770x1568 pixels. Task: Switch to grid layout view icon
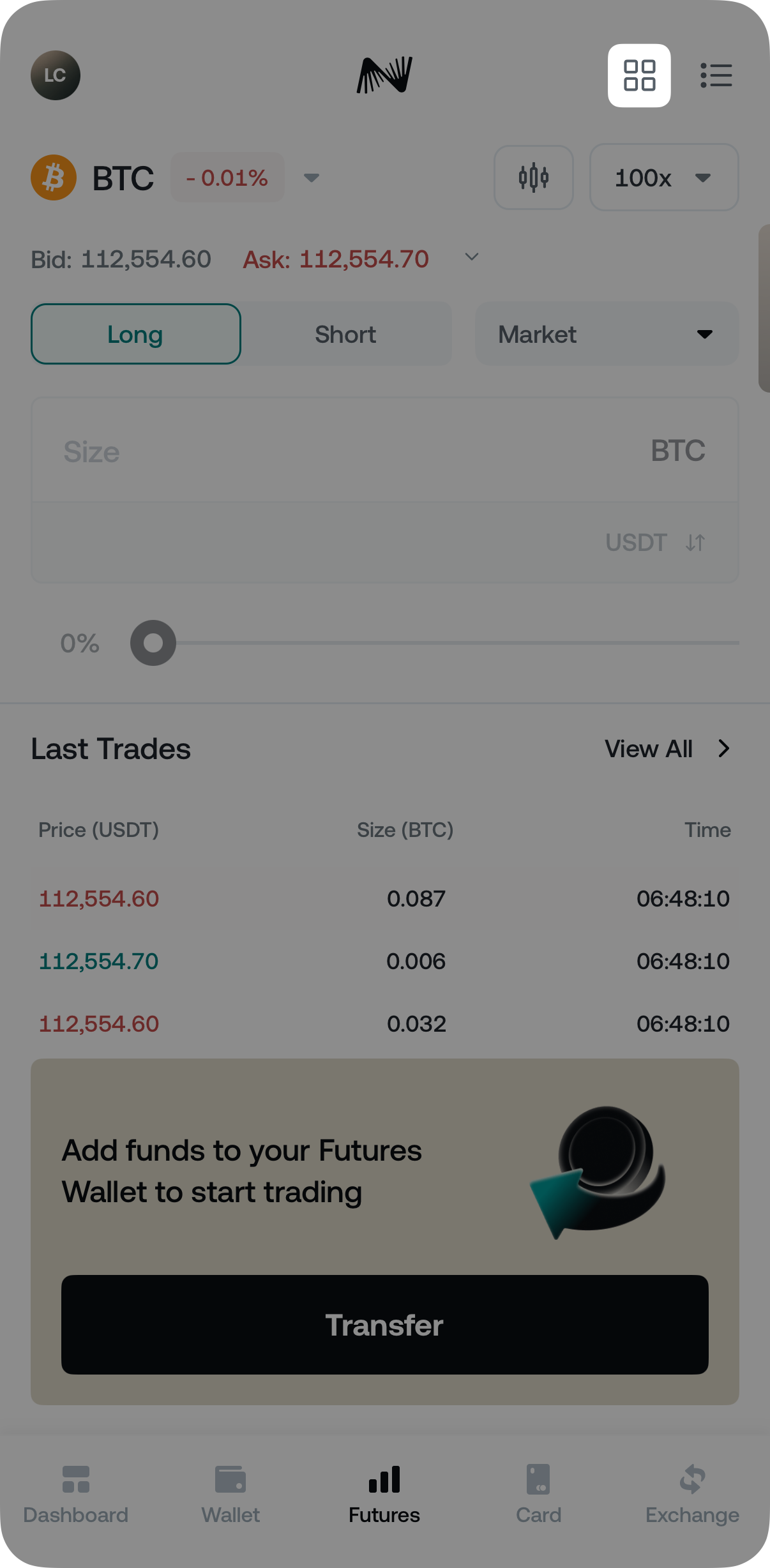coord(639,75)
